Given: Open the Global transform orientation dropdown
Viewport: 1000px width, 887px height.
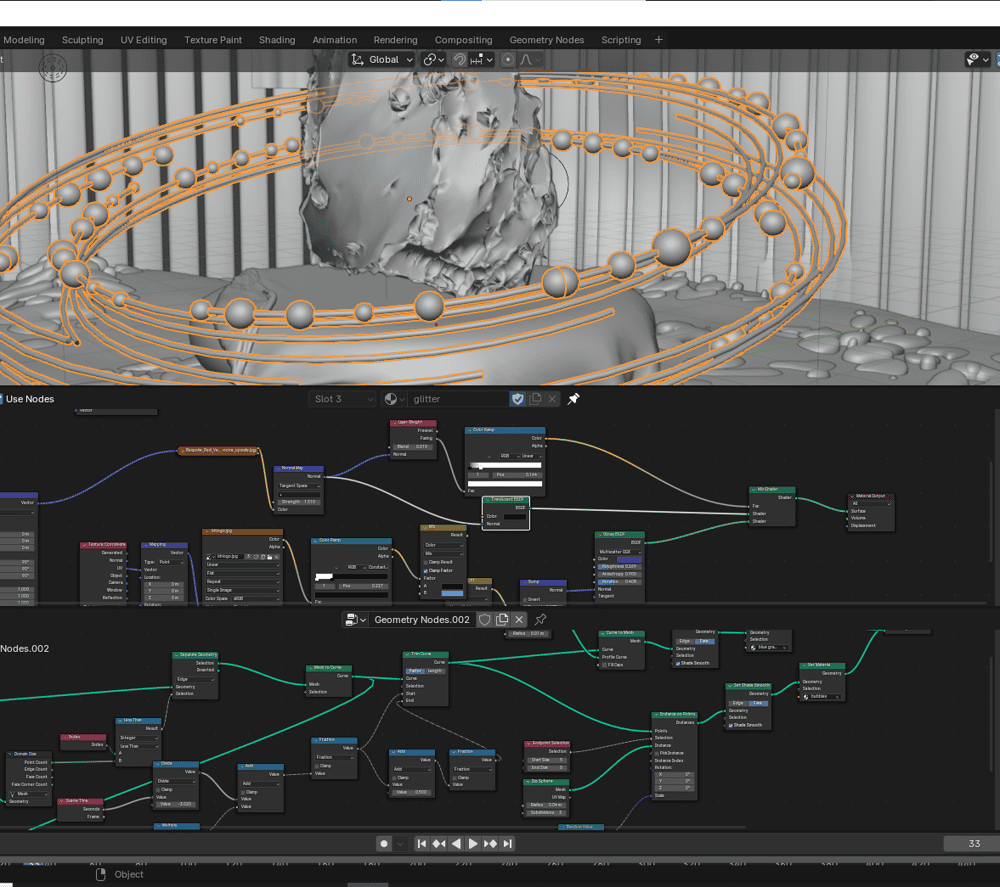Looking at the screenshot, I should [x=381, y=60].
